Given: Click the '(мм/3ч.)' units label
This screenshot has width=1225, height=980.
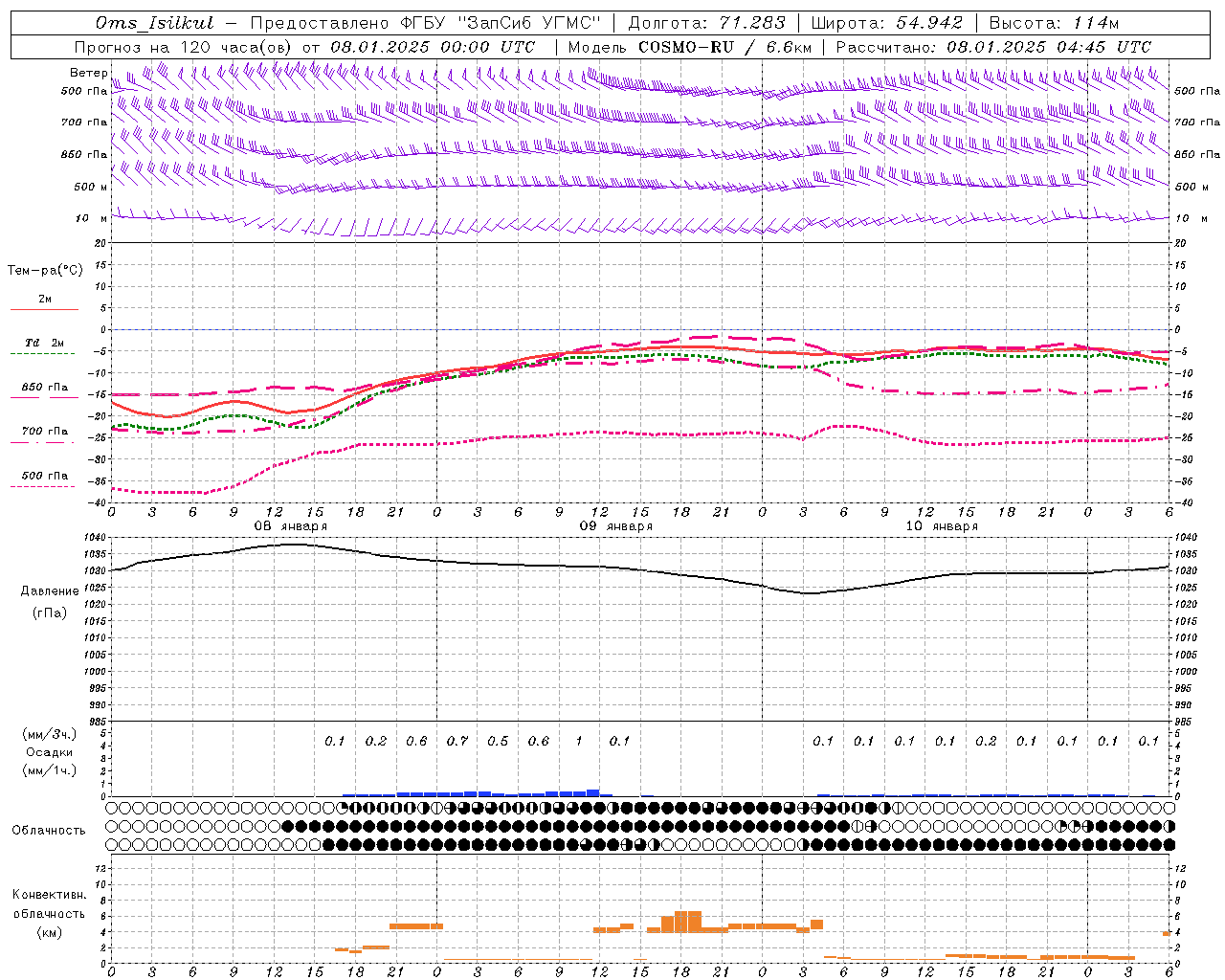Looking at the screenshot, I should pos(49,734).
